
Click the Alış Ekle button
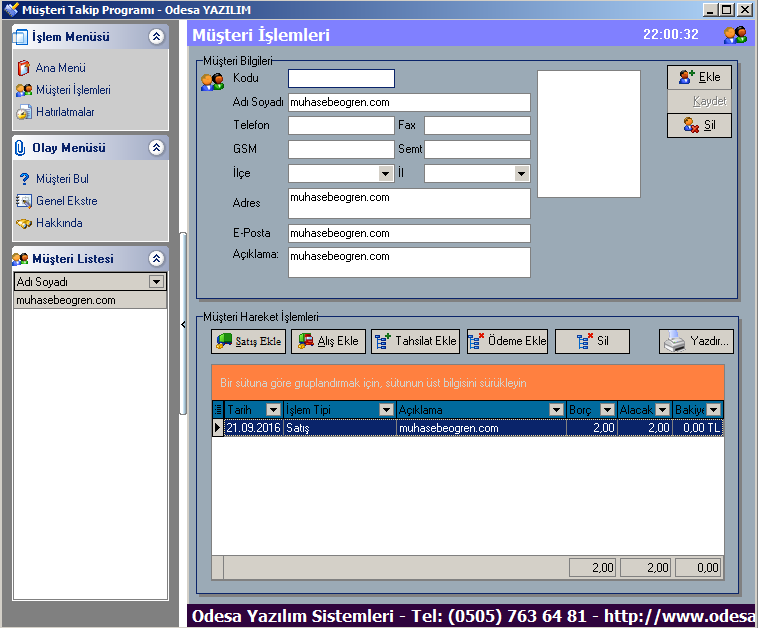pos(328,341)
